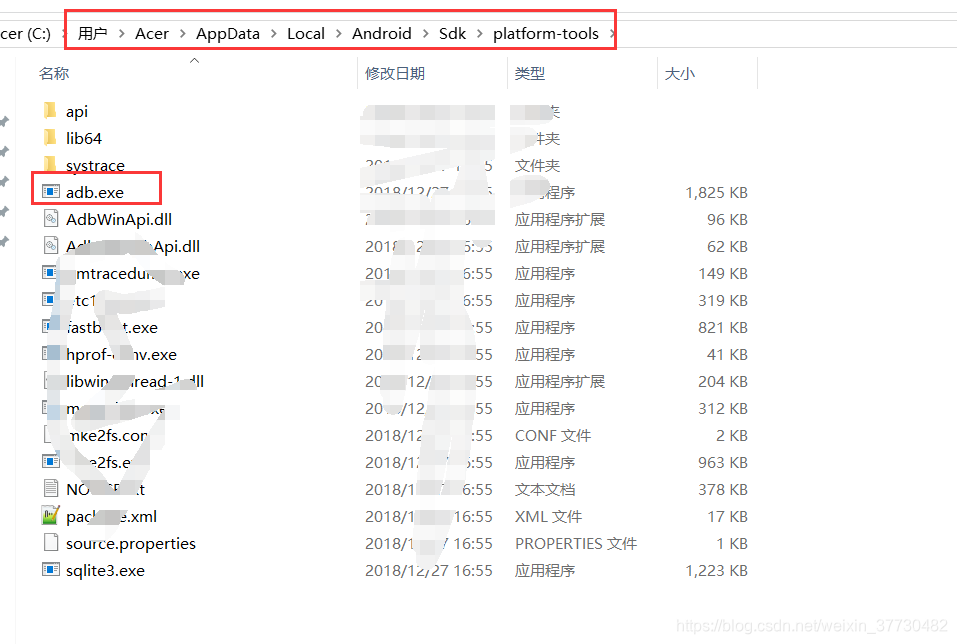Select the source.properties file icon

[x=51, y=543]
